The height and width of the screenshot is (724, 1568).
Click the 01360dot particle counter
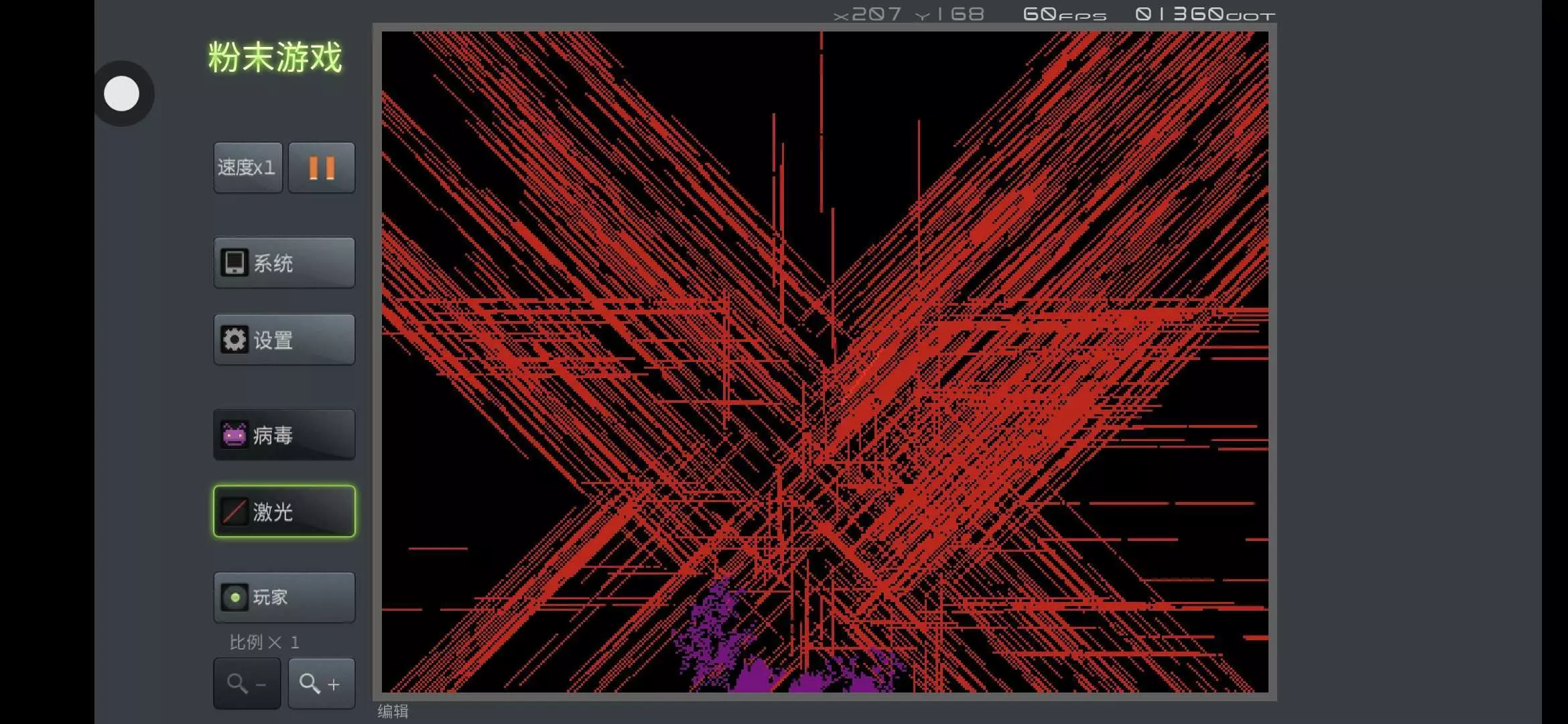[1205, 14]
